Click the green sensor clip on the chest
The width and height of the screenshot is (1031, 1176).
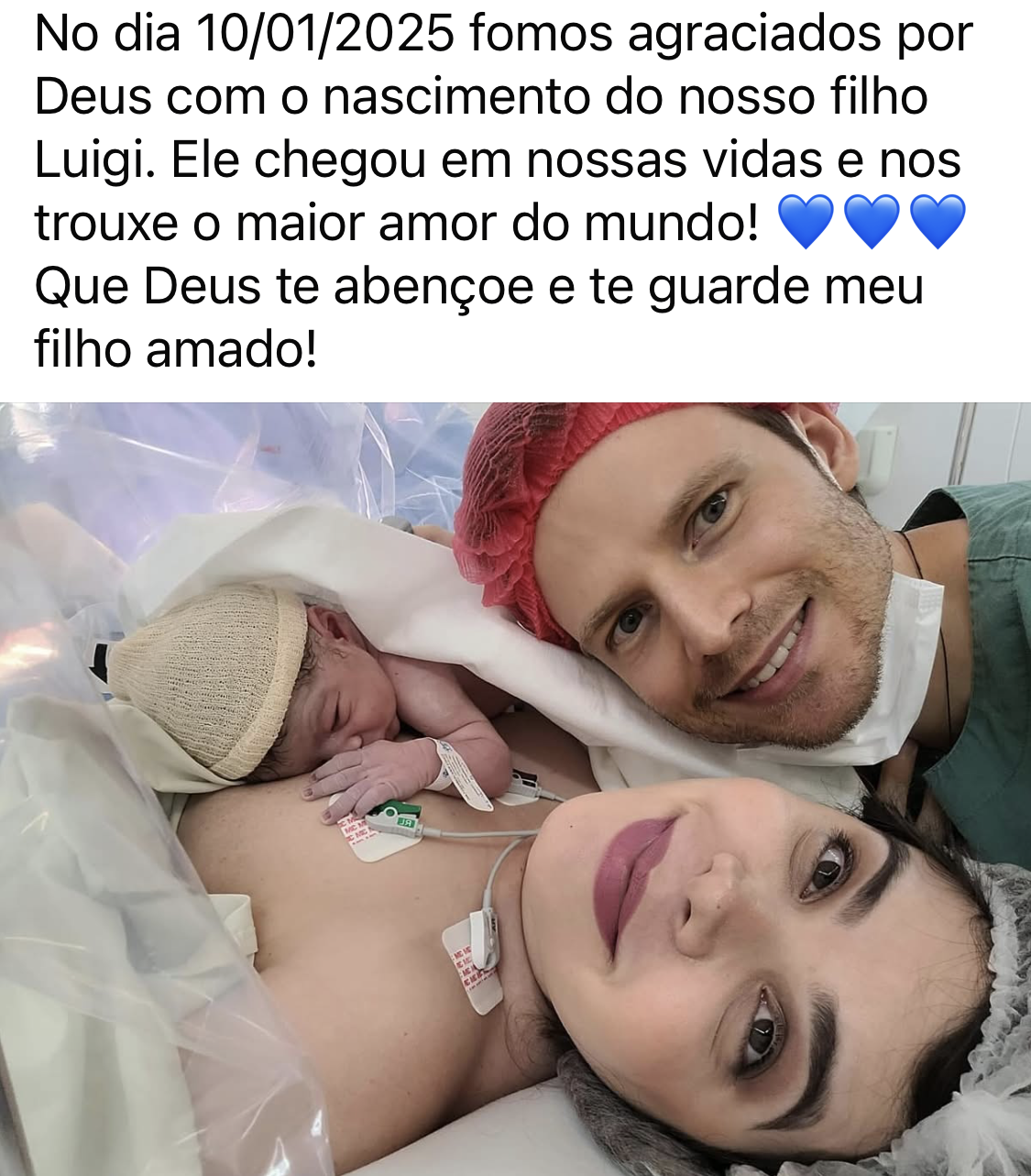395,816
